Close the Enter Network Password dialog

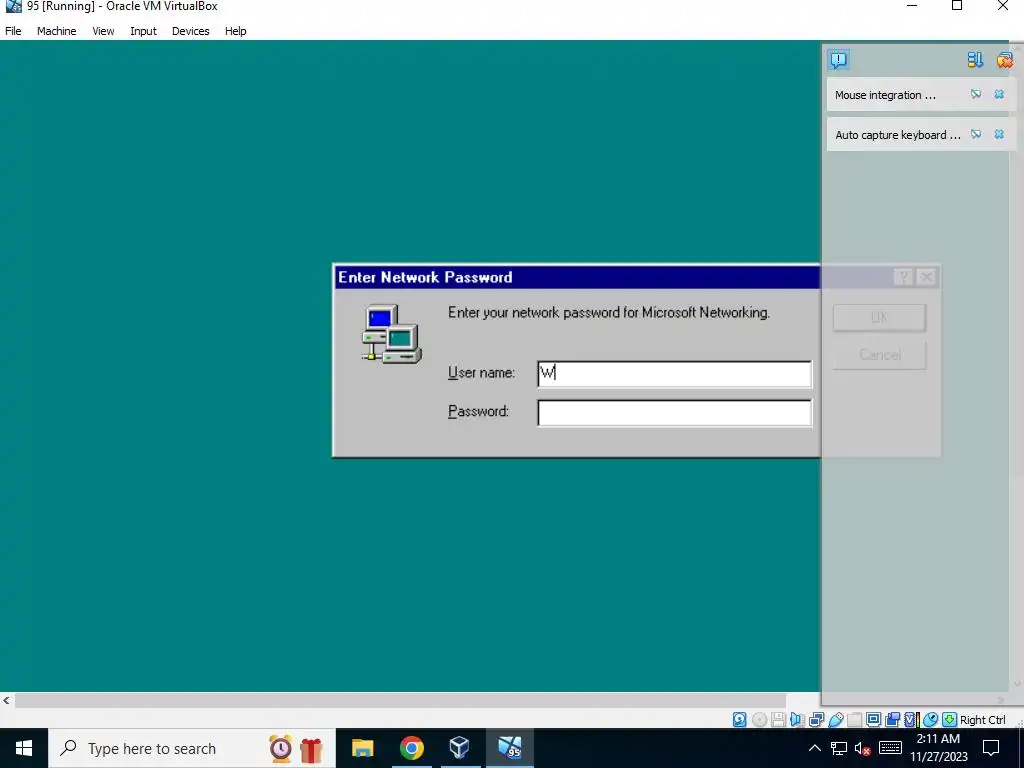click(926, 277)
